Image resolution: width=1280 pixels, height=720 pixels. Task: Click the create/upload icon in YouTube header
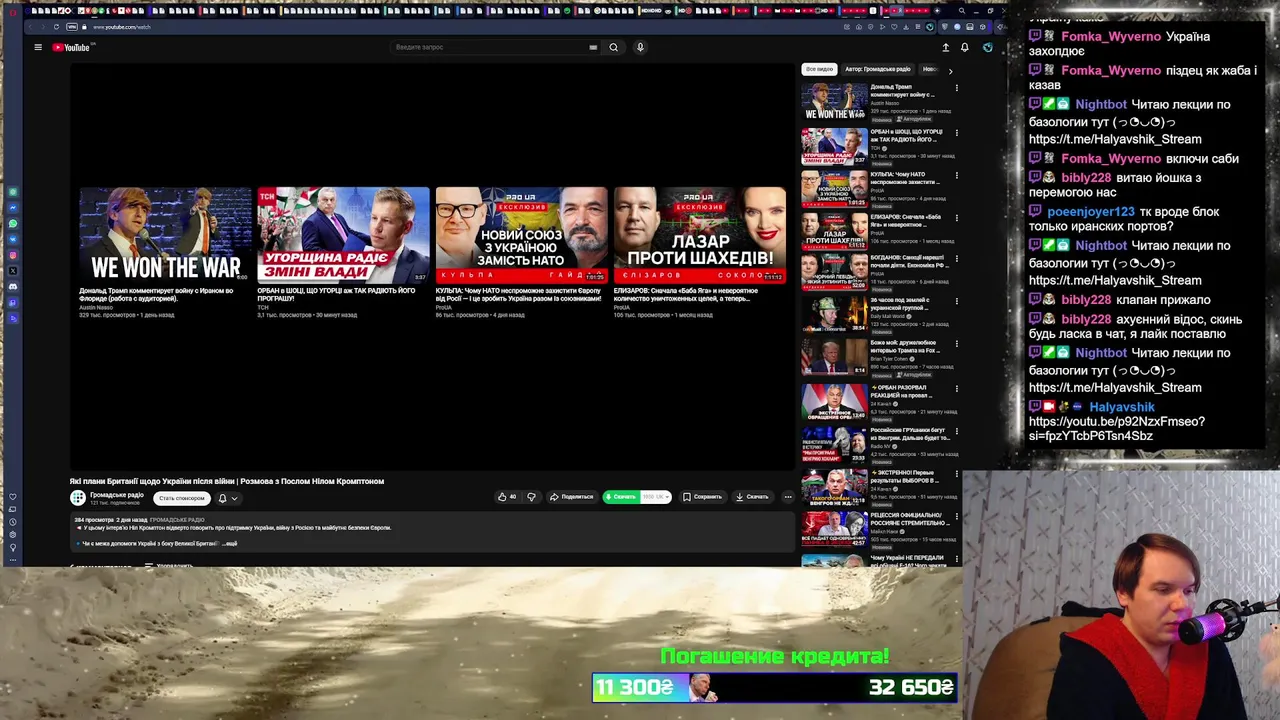point(945,47)
